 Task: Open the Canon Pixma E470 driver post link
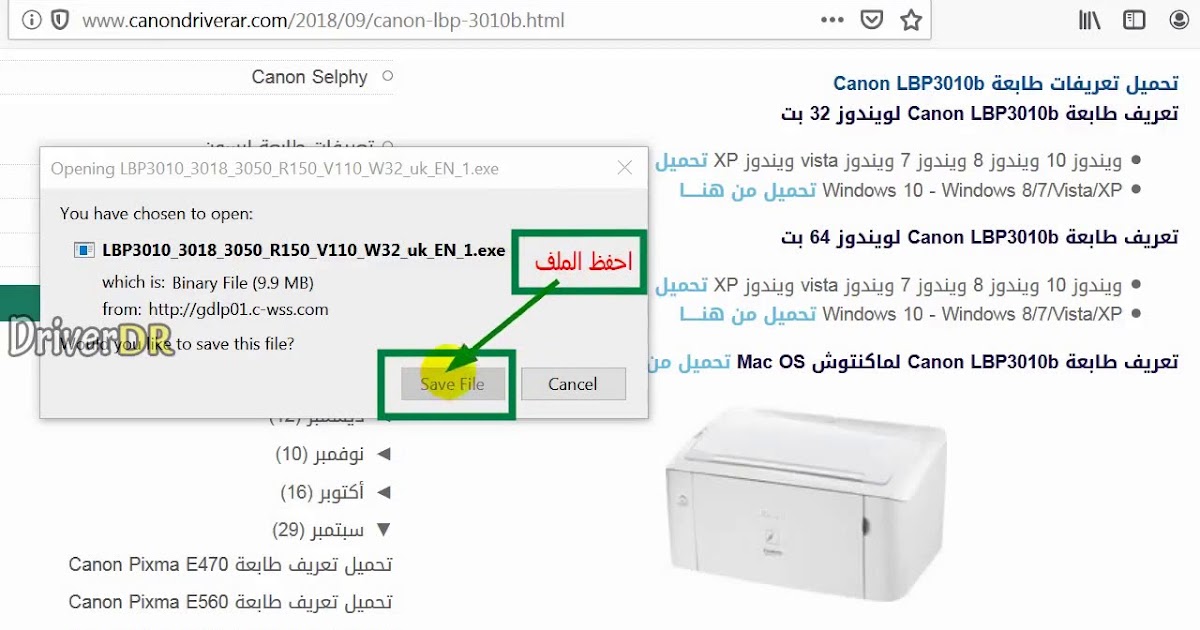(x=231, y=565)
